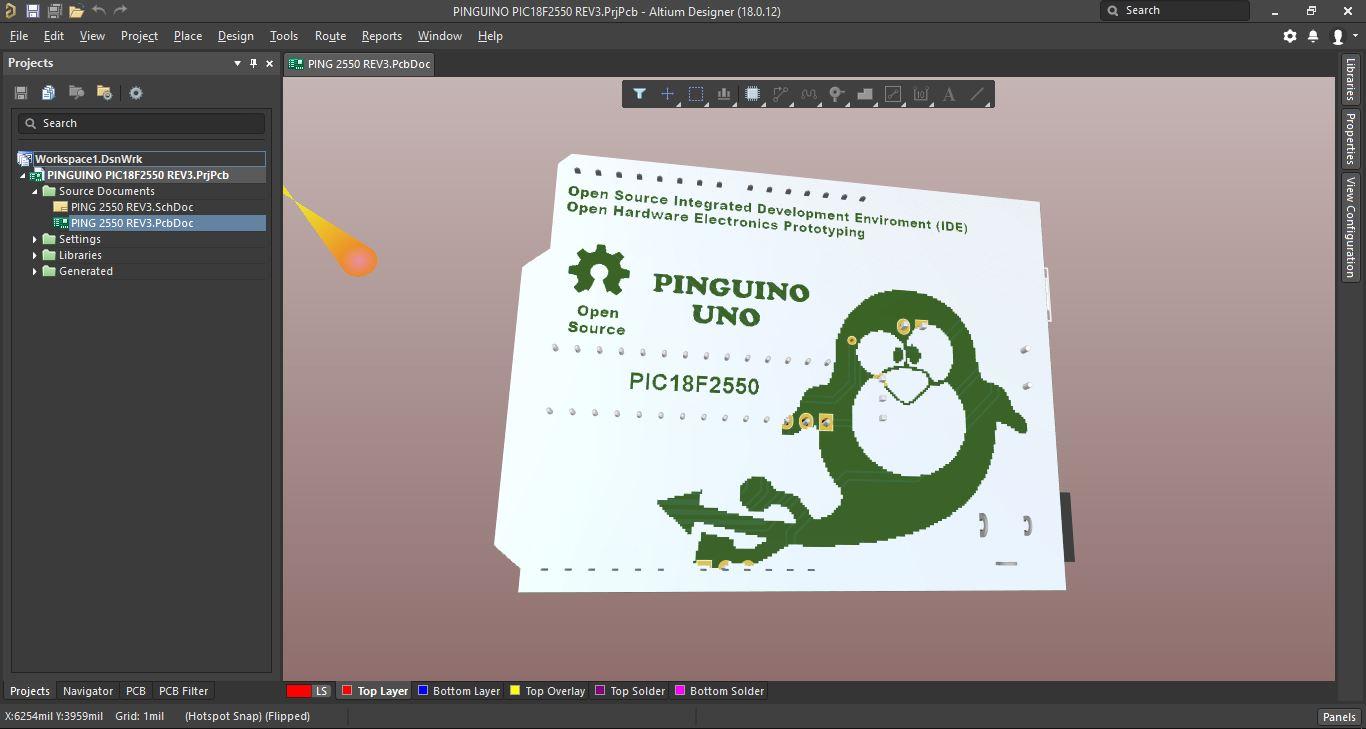This screenshot has height=729, width=1366.
Task: Select the Place Dimension tool
Action: pos(921,94)
